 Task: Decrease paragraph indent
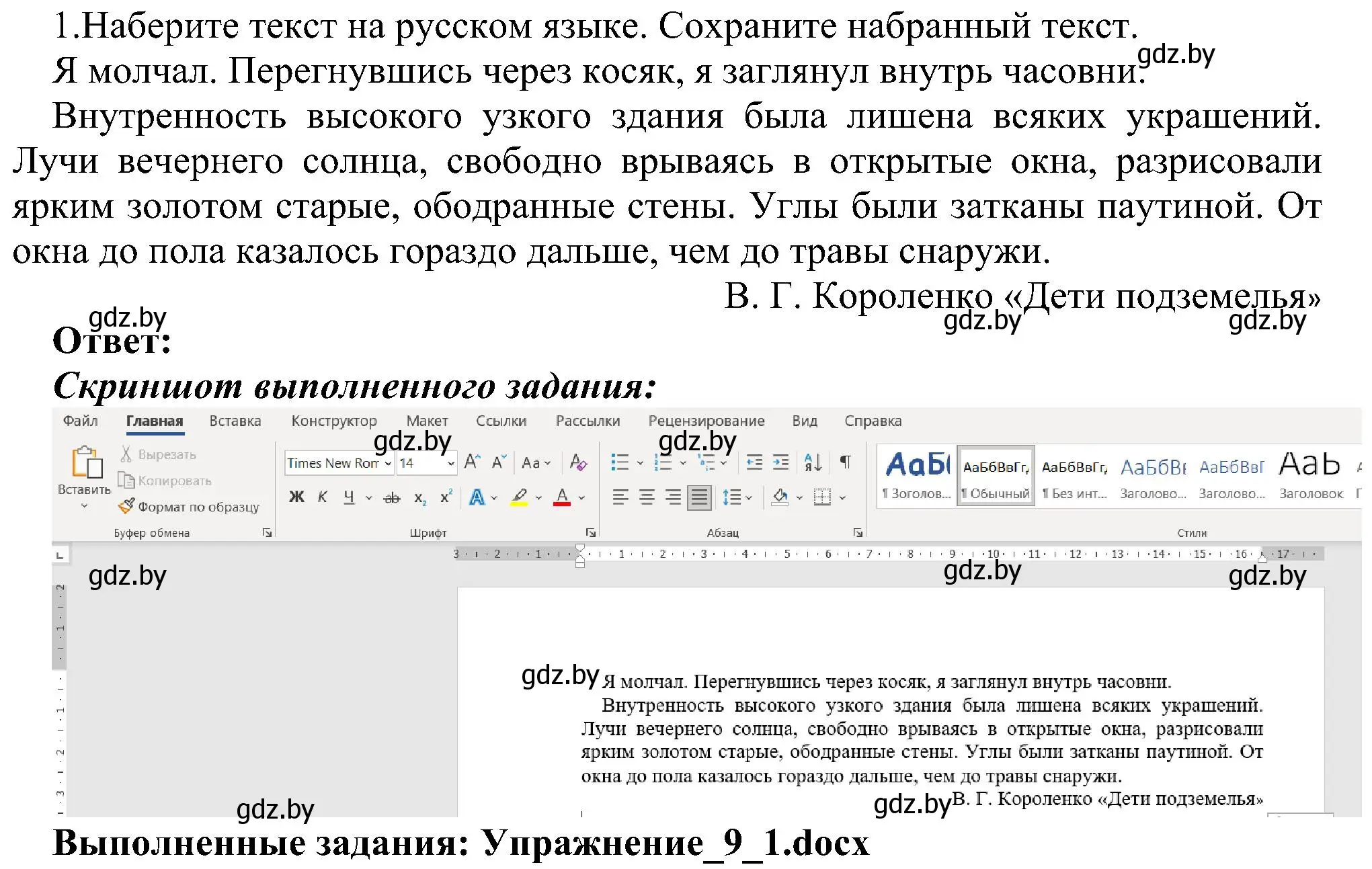(754, 462)
